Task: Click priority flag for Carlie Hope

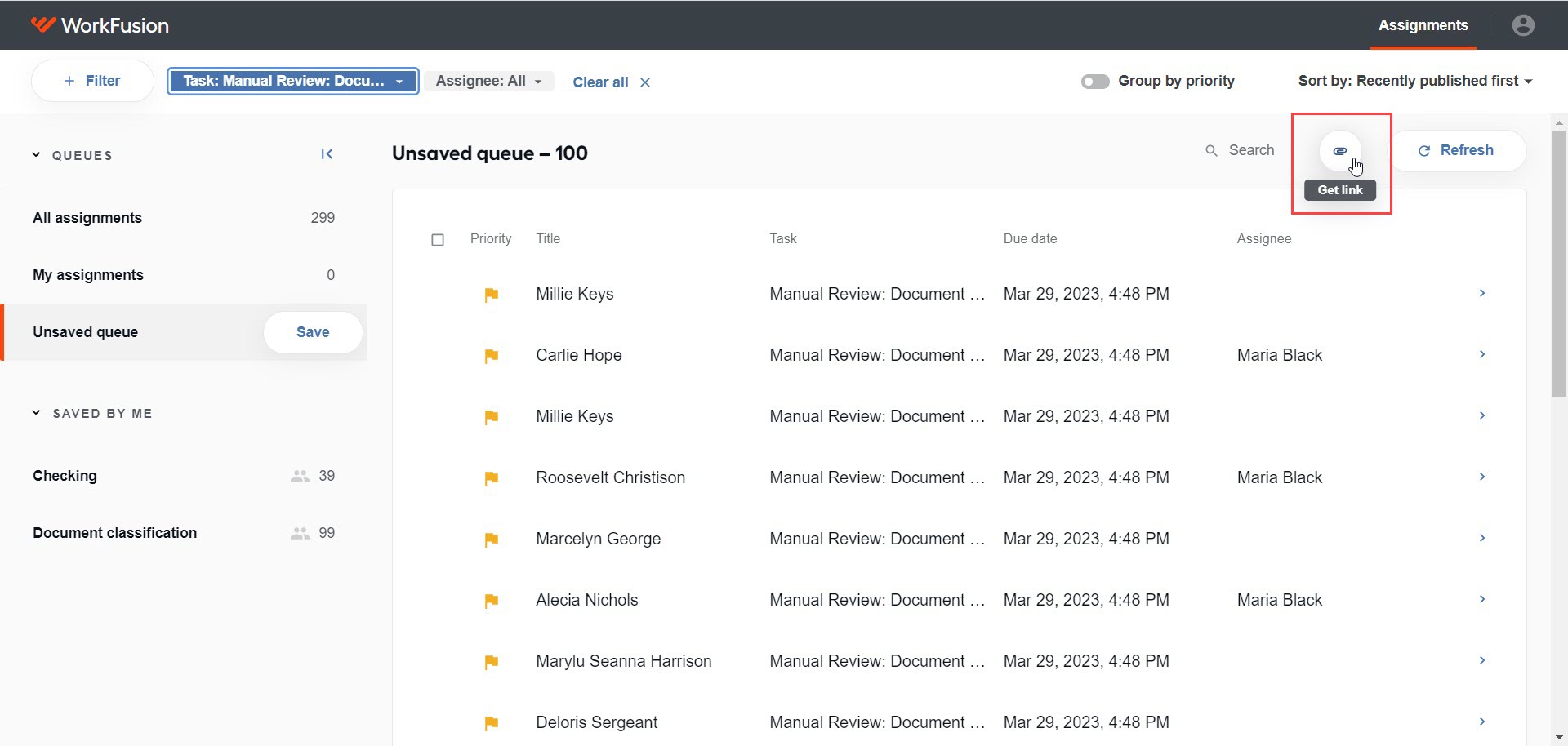Action: coord(491,356)
